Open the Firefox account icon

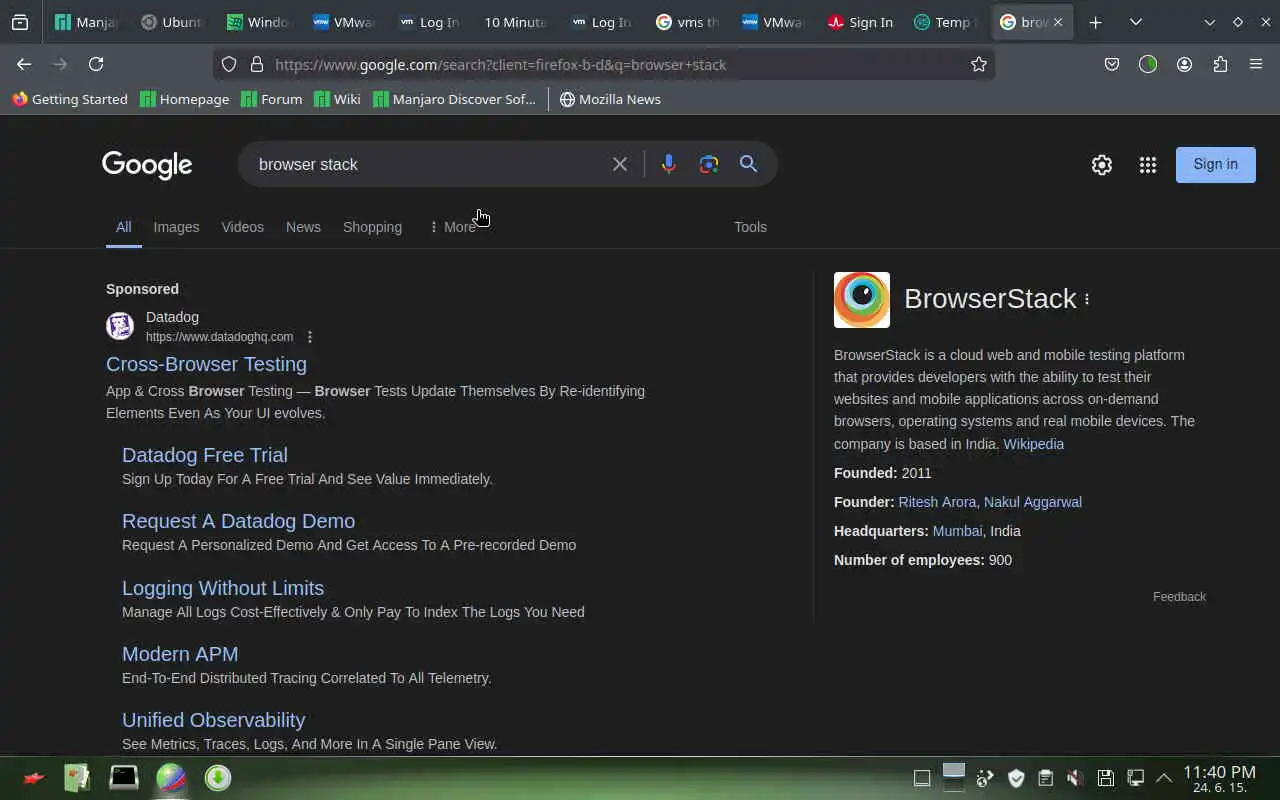(x=1185, y=64)
